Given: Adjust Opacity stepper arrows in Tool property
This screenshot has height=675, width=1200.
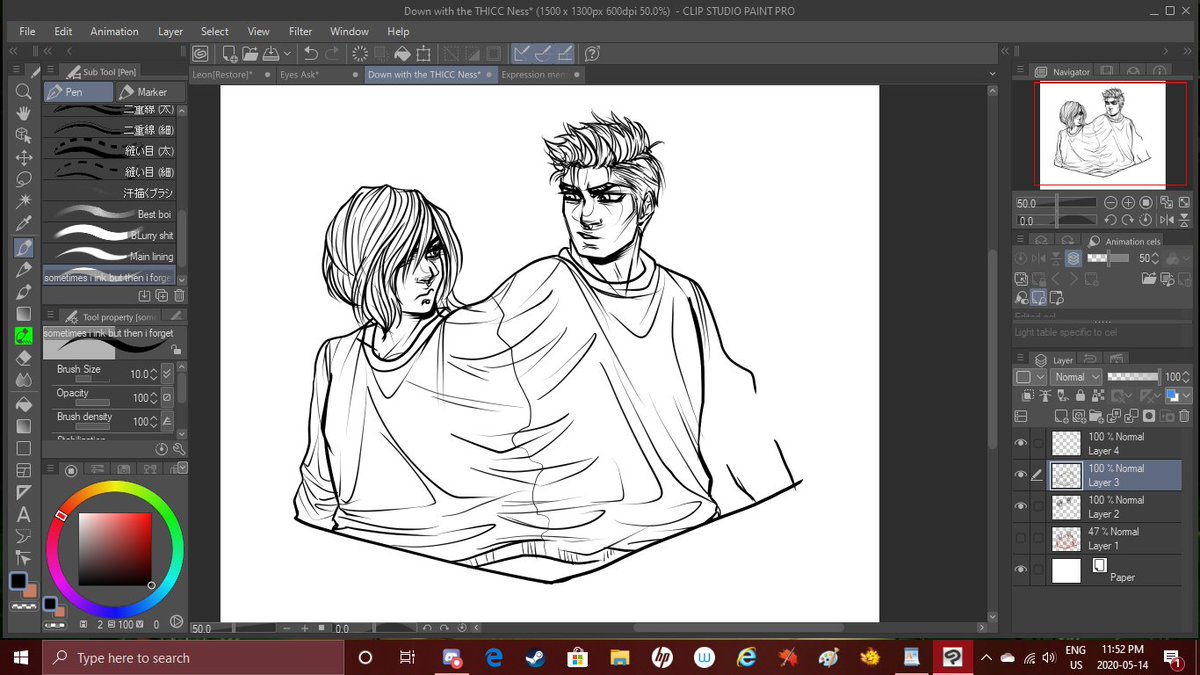Looking at the screenshot, I should 153,398.
